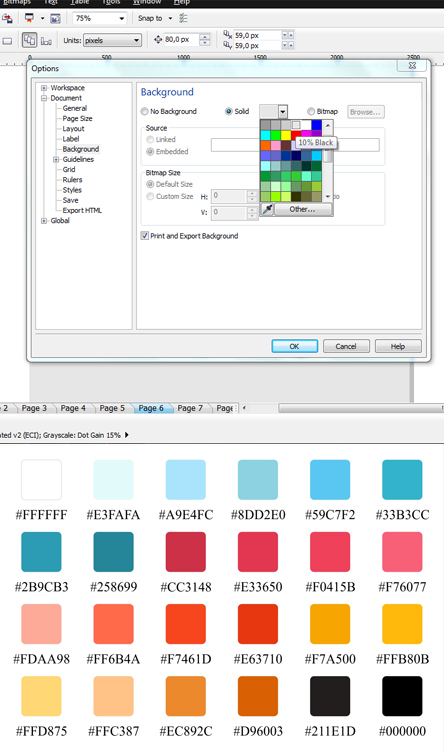This screenshot has width=444, height=752.
Task: Pick the yellow swatch in the color palette
Action: 286,135
